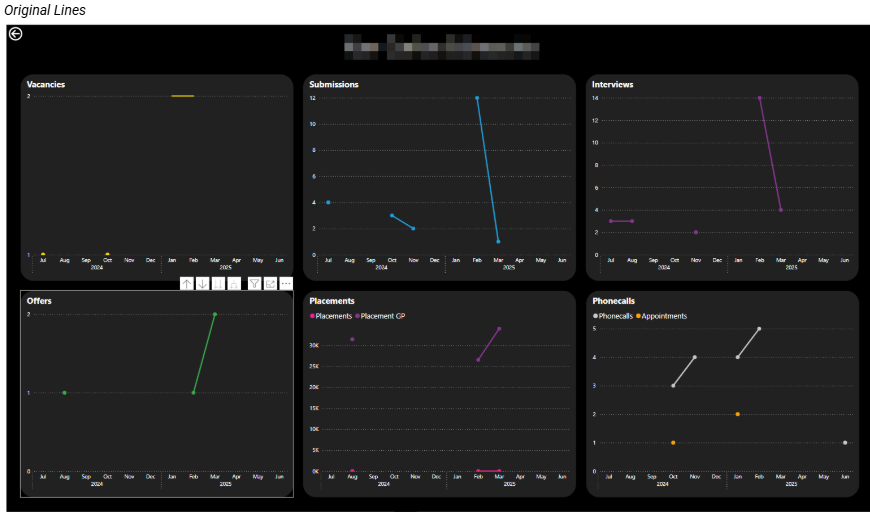Select Oct data point in Submissions chart
Screen dimensions: 870x512
point(392,215)
